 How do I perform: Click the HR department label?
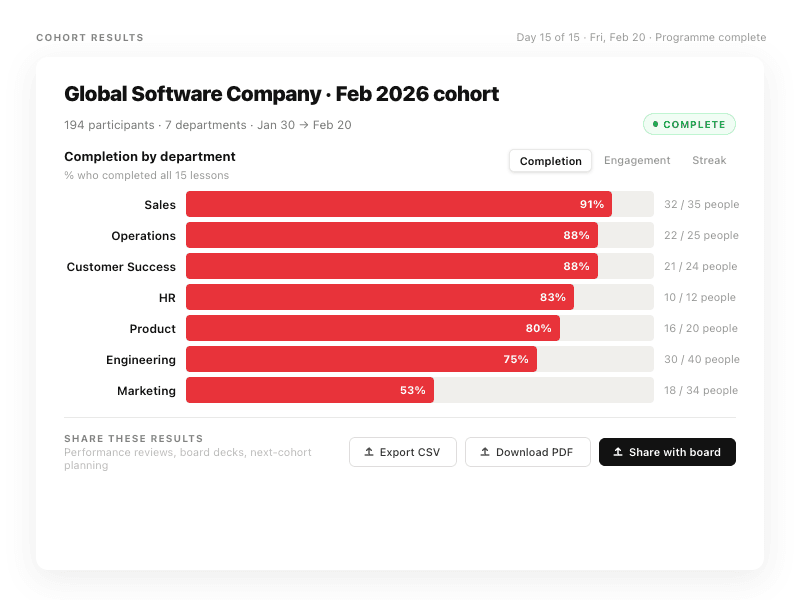pos(167,298)
